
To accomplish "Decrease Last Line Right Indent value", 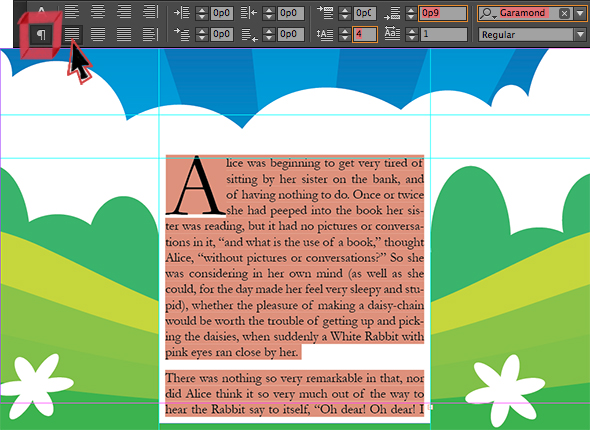I will point(269,38).
